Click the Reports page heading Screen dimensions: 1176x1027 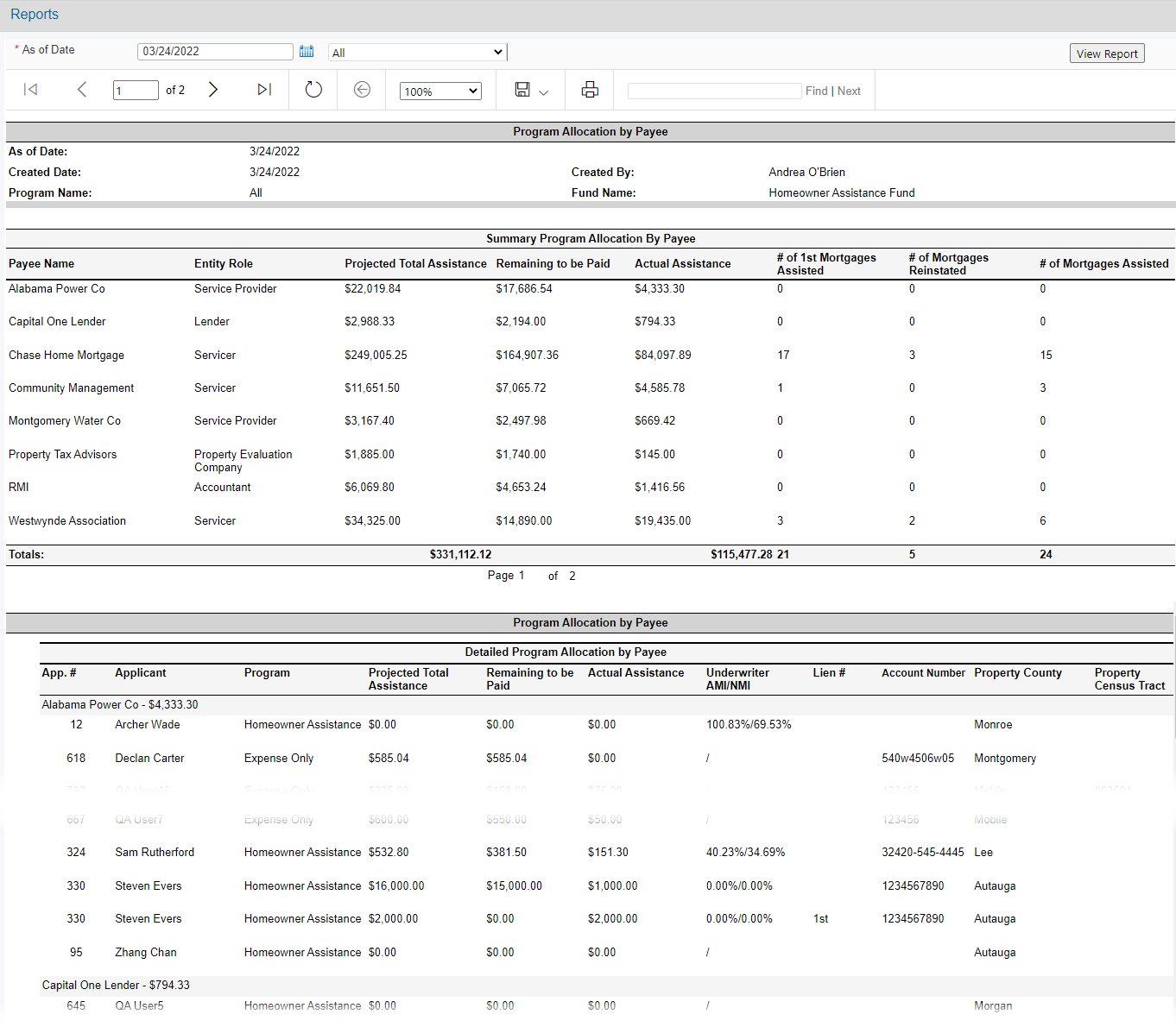(x=34, y=14)
